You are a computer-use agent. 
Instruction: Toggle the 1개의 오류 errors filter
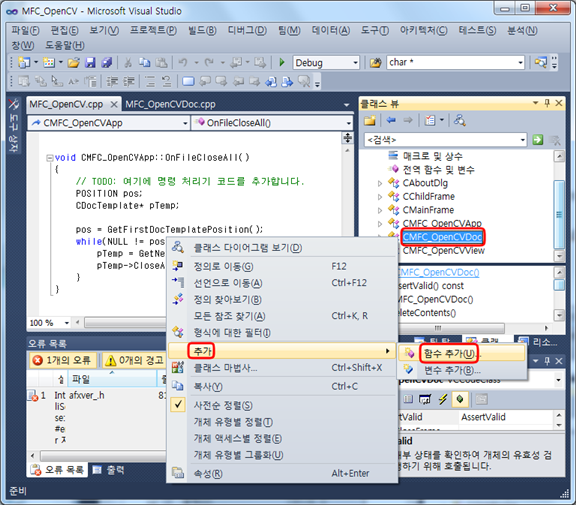point(62,360)
